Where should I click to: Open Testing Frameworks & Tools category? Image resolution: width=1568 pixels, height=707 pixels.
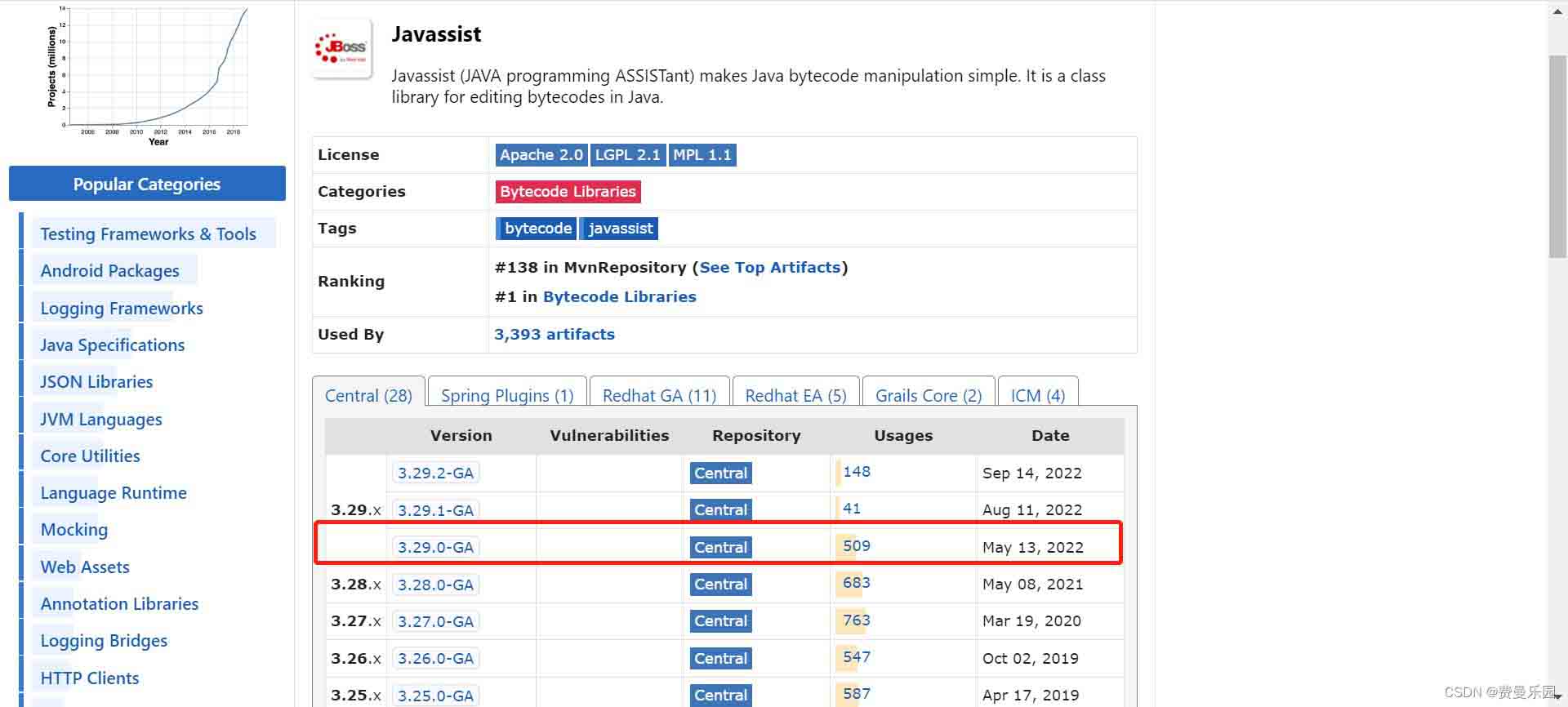point(148,234)
